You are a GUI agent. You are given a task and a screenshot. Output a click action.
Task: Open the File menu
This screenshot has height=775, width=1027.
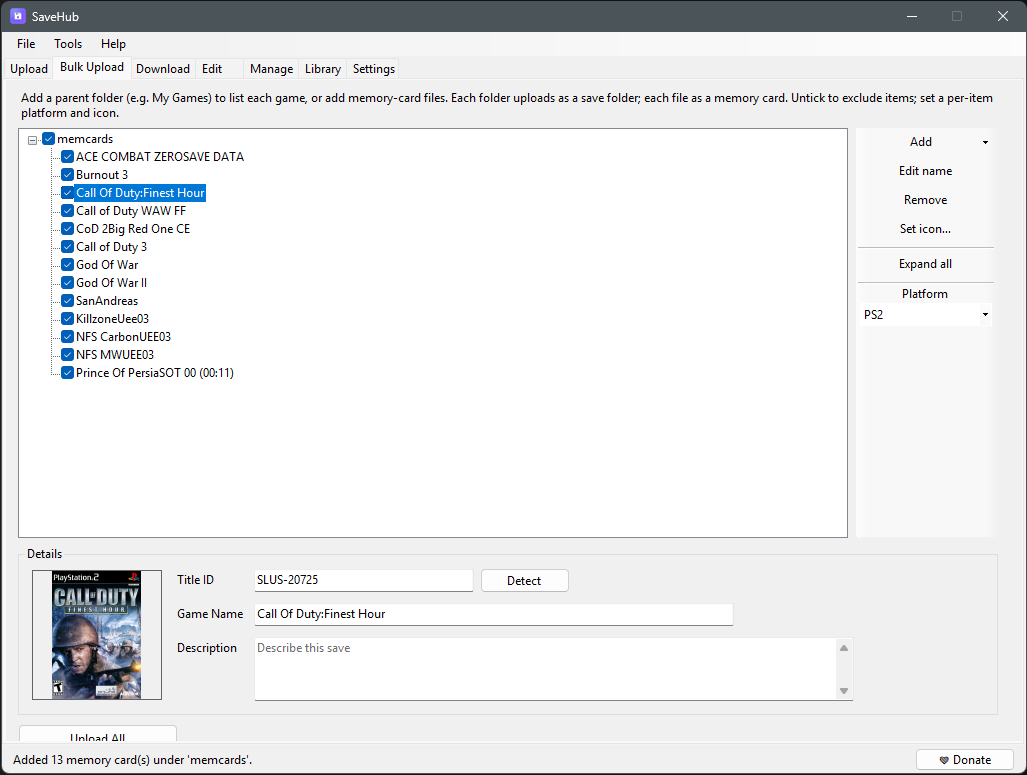[x=26, y=44]
